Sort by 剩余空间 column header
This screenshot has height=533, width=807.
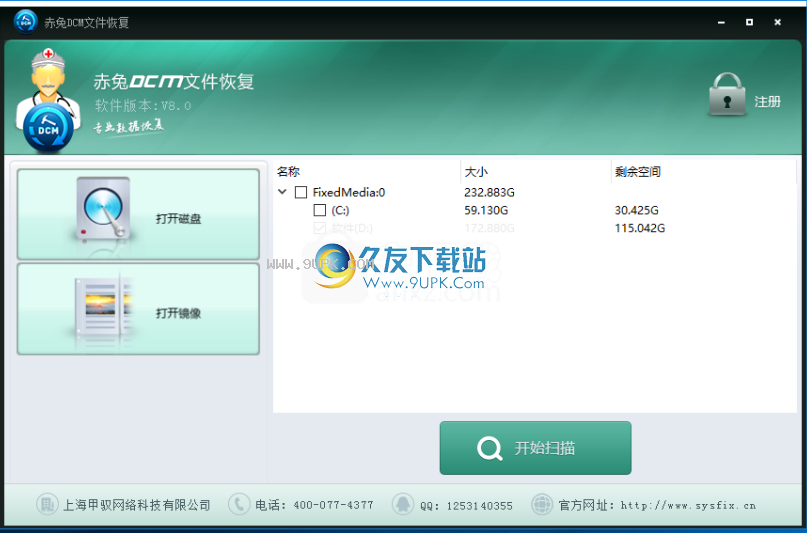click(638, 171)
